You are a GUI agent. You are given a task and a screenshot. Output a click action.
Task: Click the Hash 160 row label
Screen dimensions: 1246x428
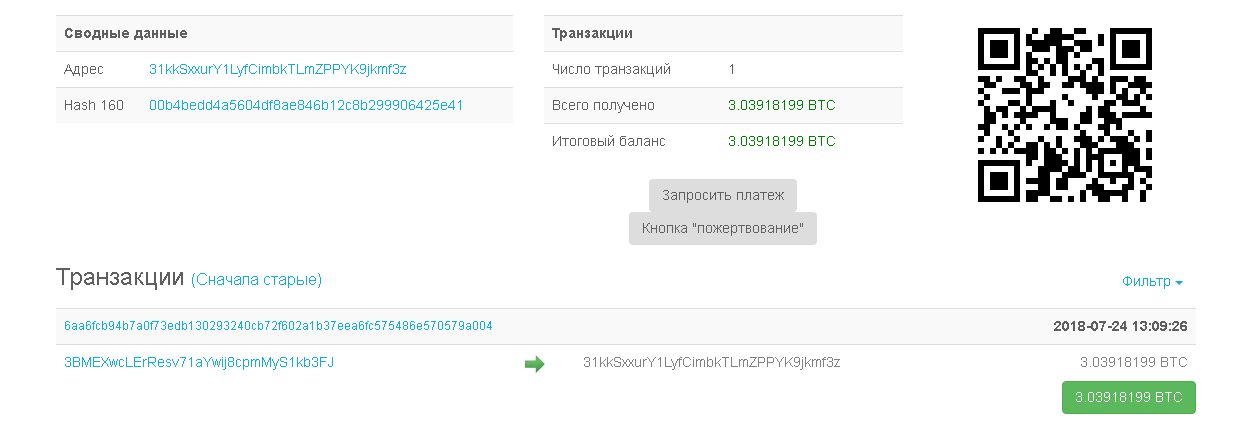tap(94, 105)
